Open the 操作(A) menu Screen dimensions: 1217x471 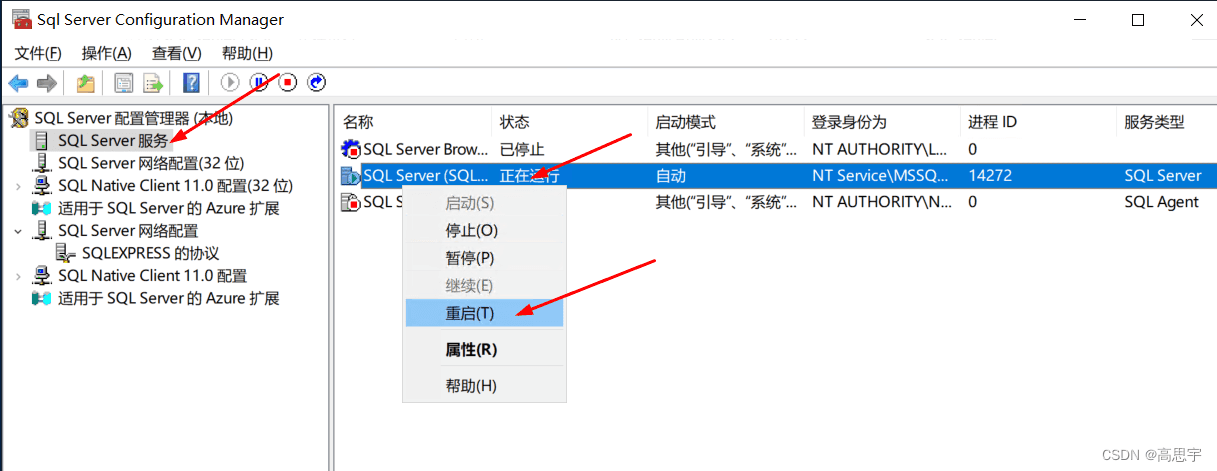click(x=107, y=53)
